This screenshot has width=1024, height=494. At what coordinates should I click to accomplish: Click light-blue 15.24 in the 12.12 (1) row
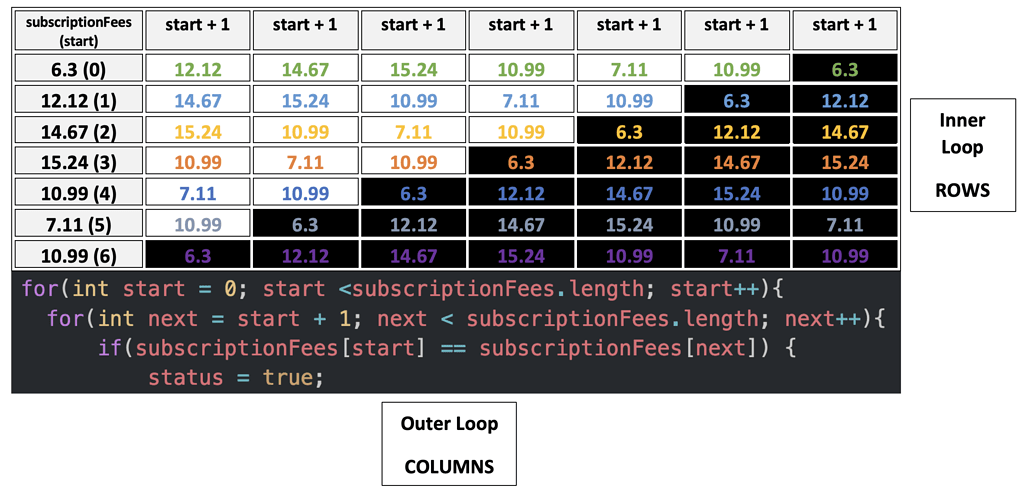tap(305, 99)
